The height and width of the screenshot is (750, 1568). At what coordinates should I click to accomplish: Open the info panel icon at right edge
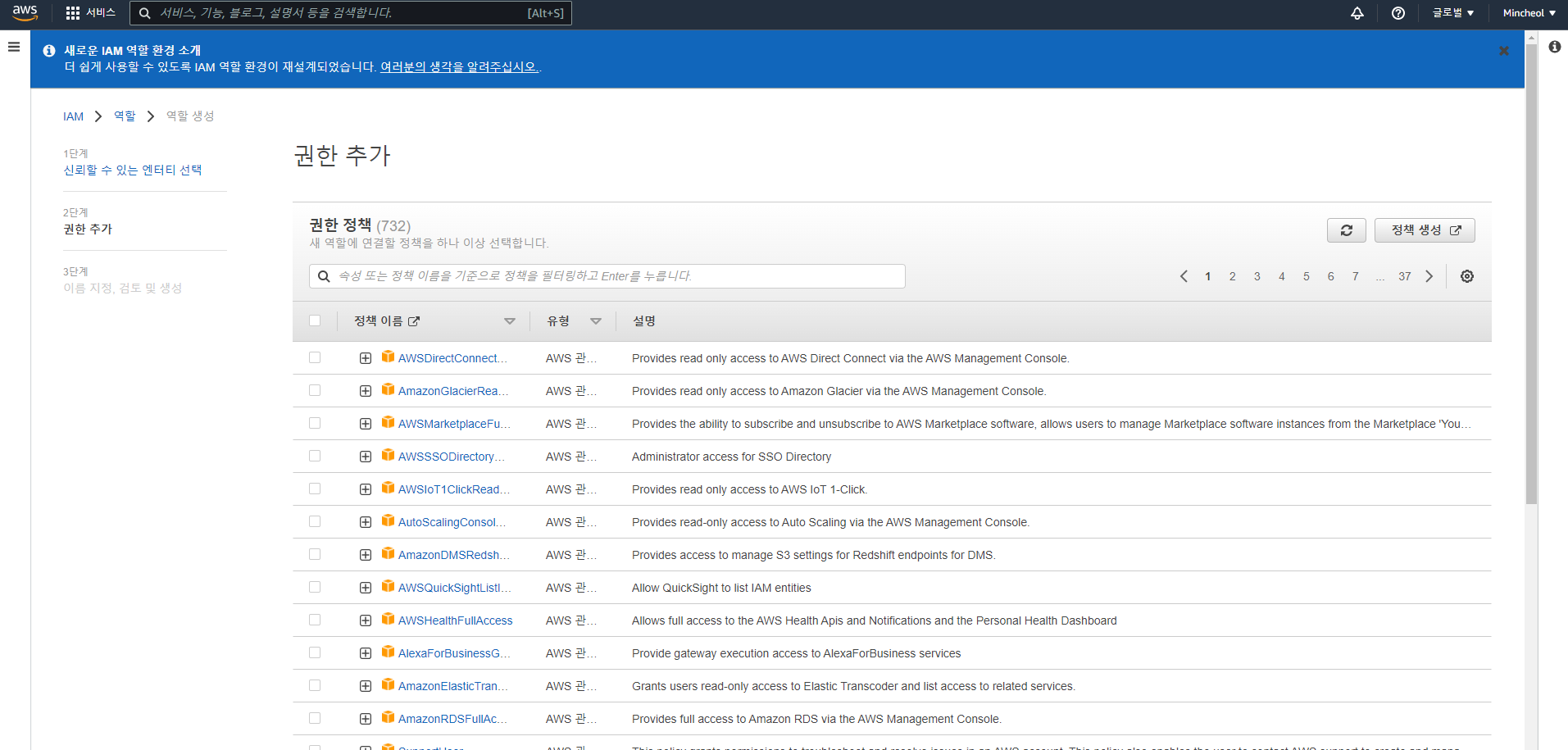(1555, 47)
